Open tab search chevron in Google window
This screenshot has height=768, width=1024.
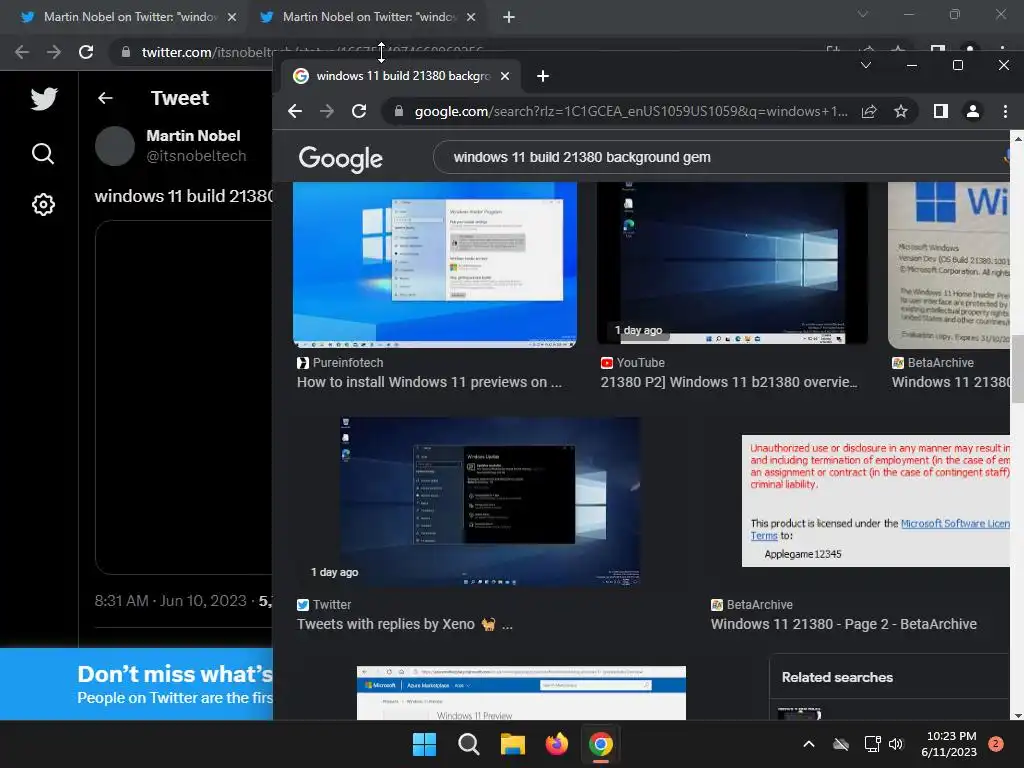click(866, 65)
